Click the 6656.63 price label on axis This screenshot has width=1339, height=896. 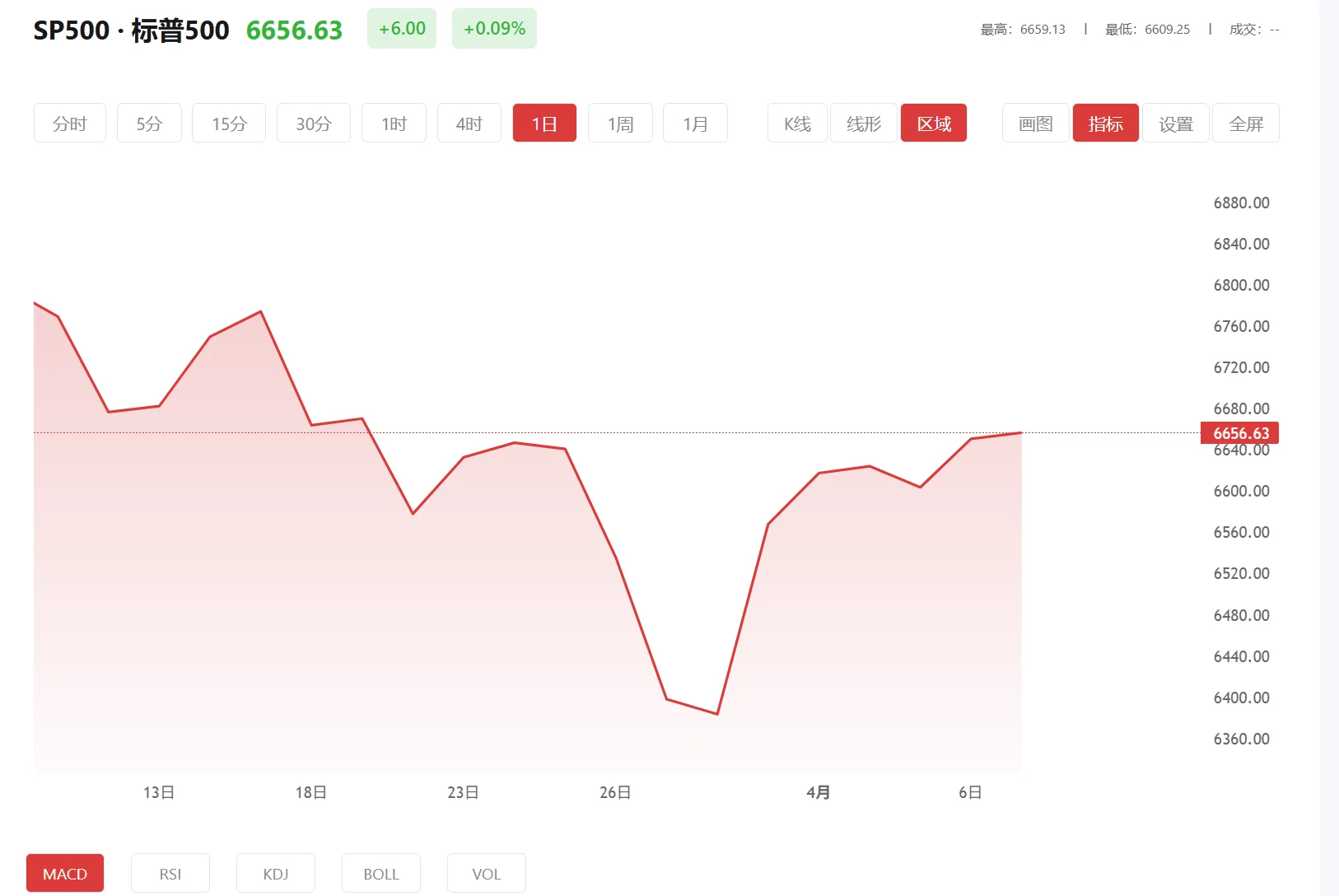pos(1239,432)
